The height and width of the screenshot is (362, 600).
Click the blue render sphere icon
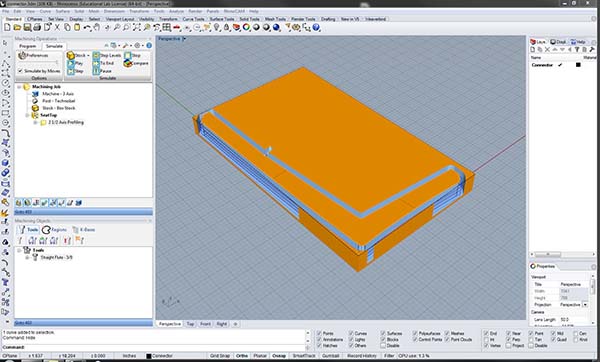[x=276, y=27]
